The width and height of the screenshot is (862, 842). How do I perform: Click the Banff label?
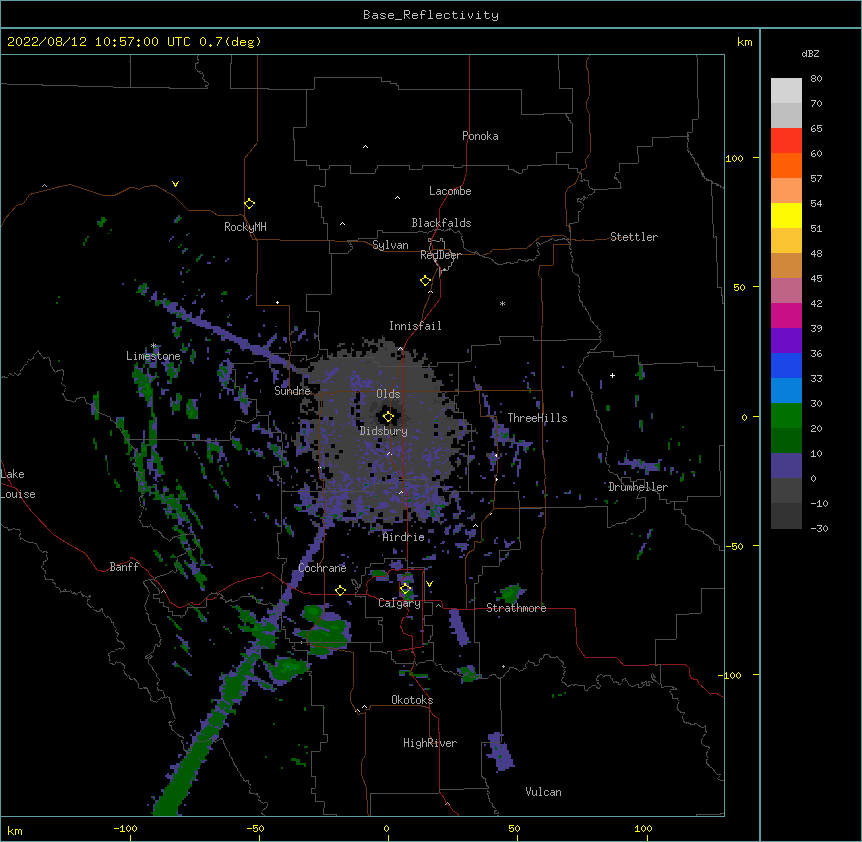[x=124, y=567]
